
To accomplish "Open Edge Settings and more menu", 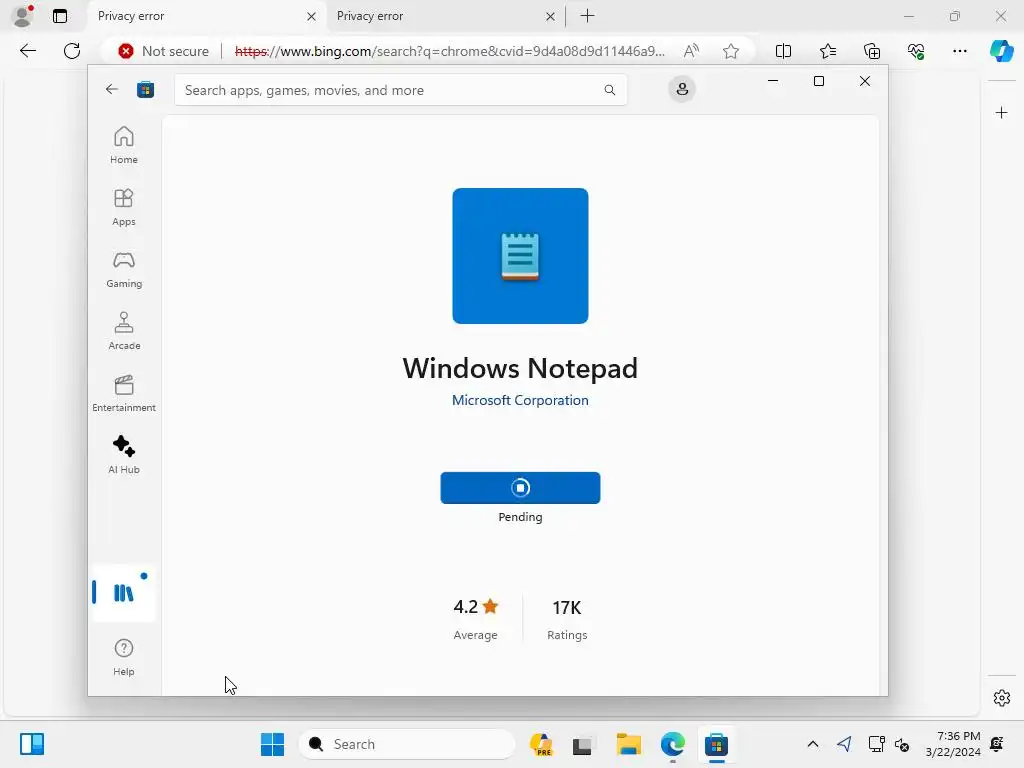I will [x=959, y=51].
